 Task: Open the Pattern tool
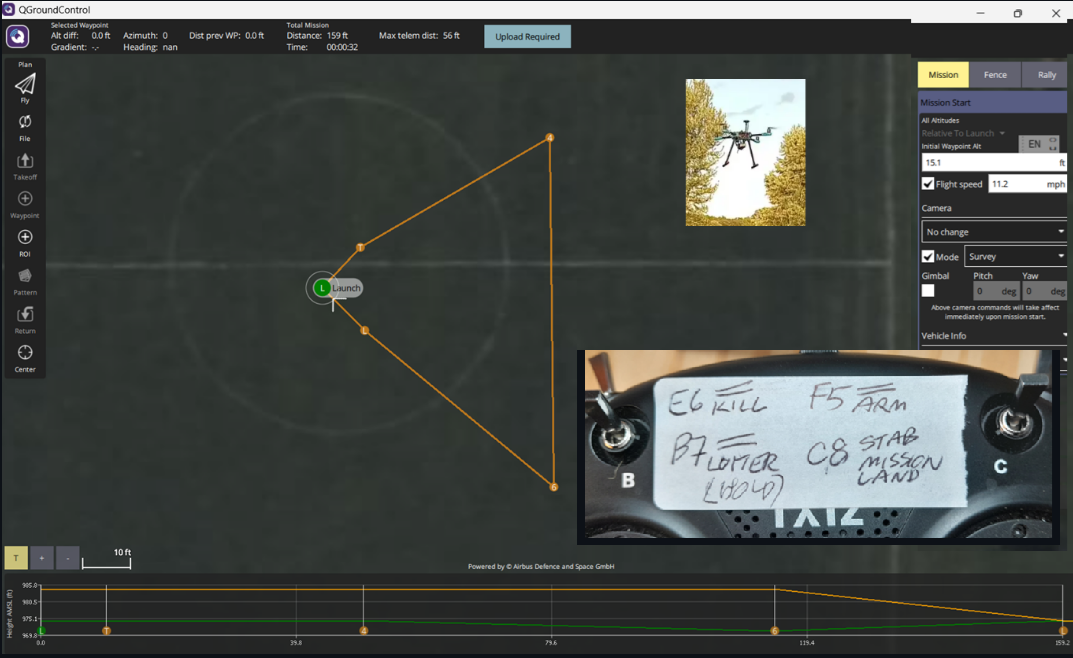click(x=24, y=277)
